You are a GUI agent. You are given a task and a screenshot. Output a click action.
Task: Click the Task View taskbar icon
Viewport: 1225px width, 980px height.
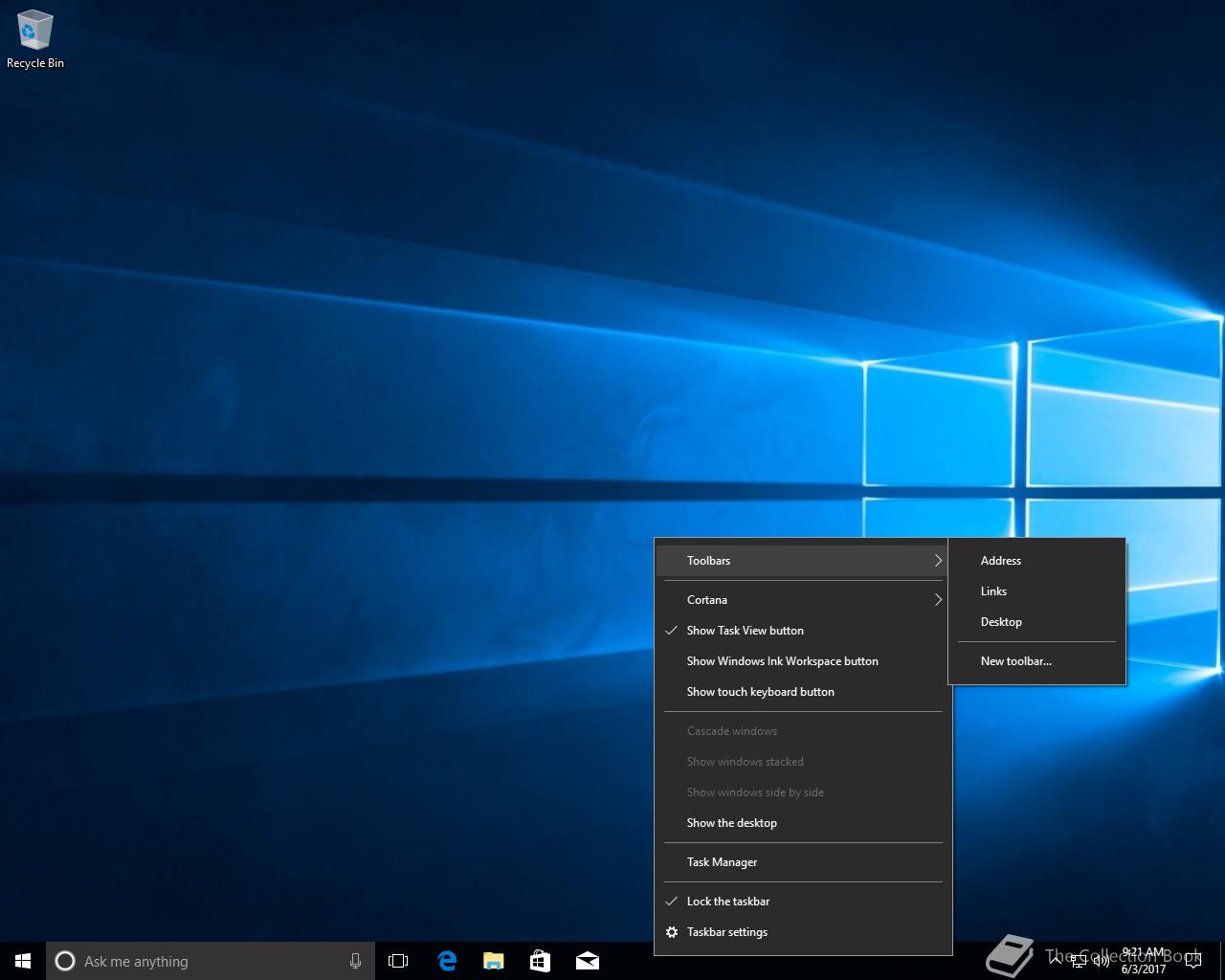pyautogui.click(x=398, y=961)
